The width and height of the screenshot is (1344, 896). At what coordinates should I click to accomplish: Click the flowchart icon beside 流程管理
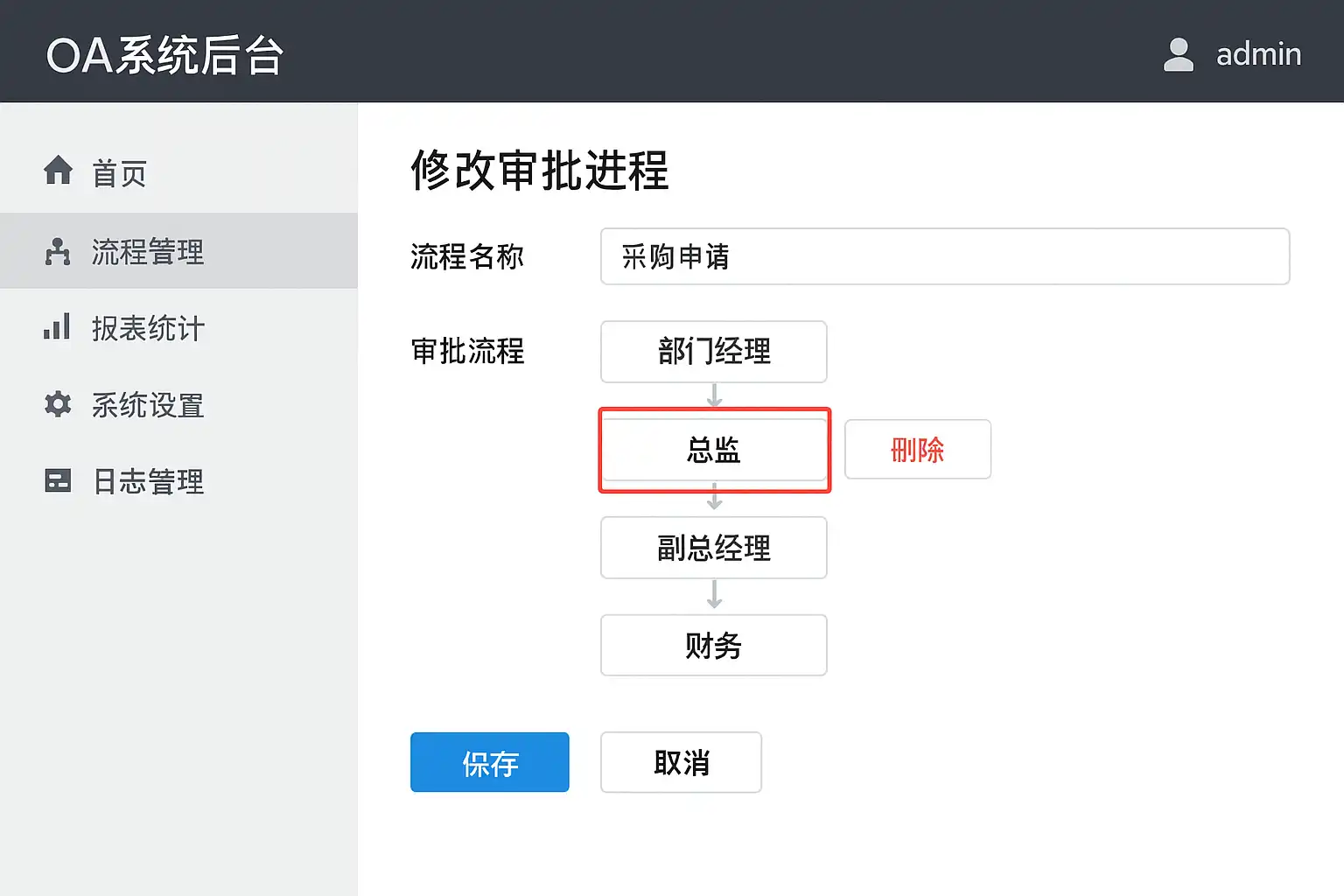tap(58, 251)
